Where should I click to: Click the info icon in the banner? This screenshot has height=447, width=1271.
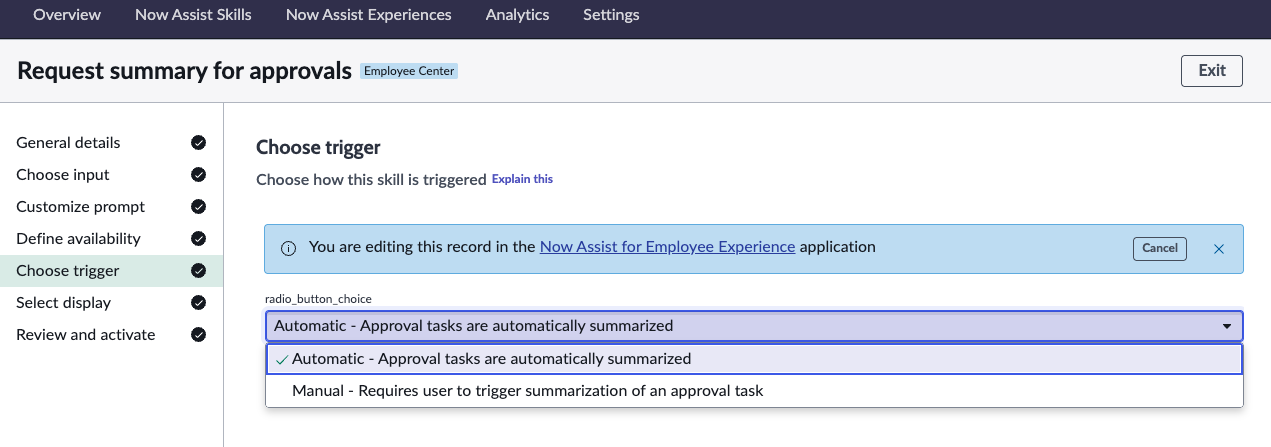(x=288, y=249)
